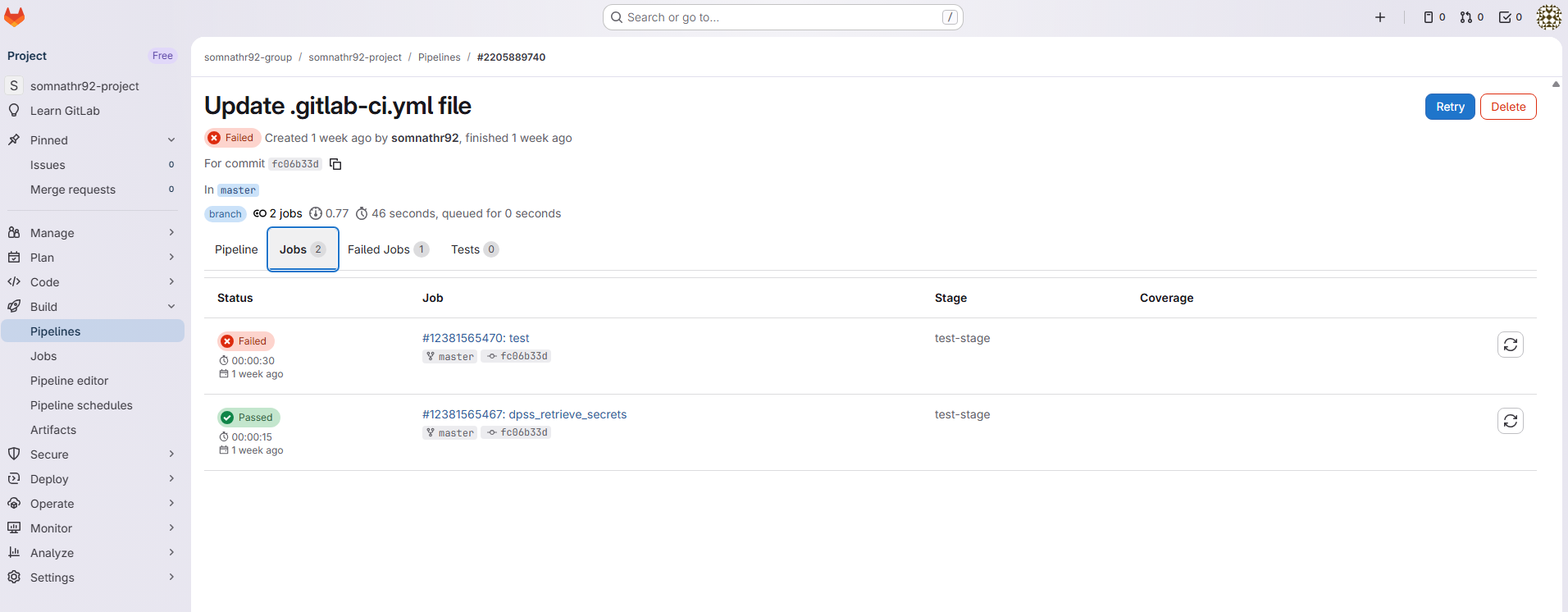
Task: Rerun dpss_retrieve_secrets job with its retry icon
Action: click(x=1510, y=421)
